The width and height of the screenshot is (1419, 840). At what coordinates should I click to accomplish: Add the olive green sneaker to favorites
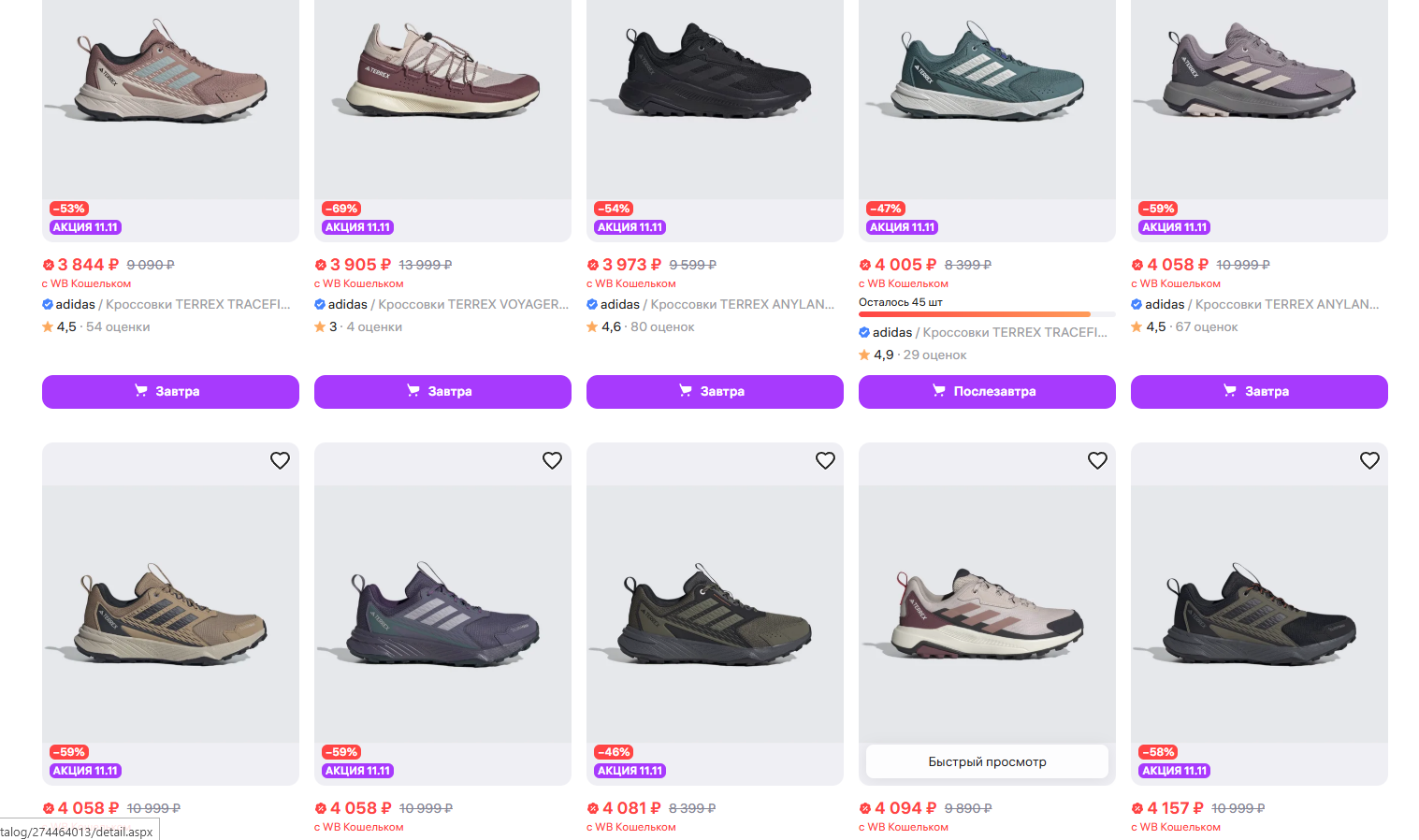point(825,460)
